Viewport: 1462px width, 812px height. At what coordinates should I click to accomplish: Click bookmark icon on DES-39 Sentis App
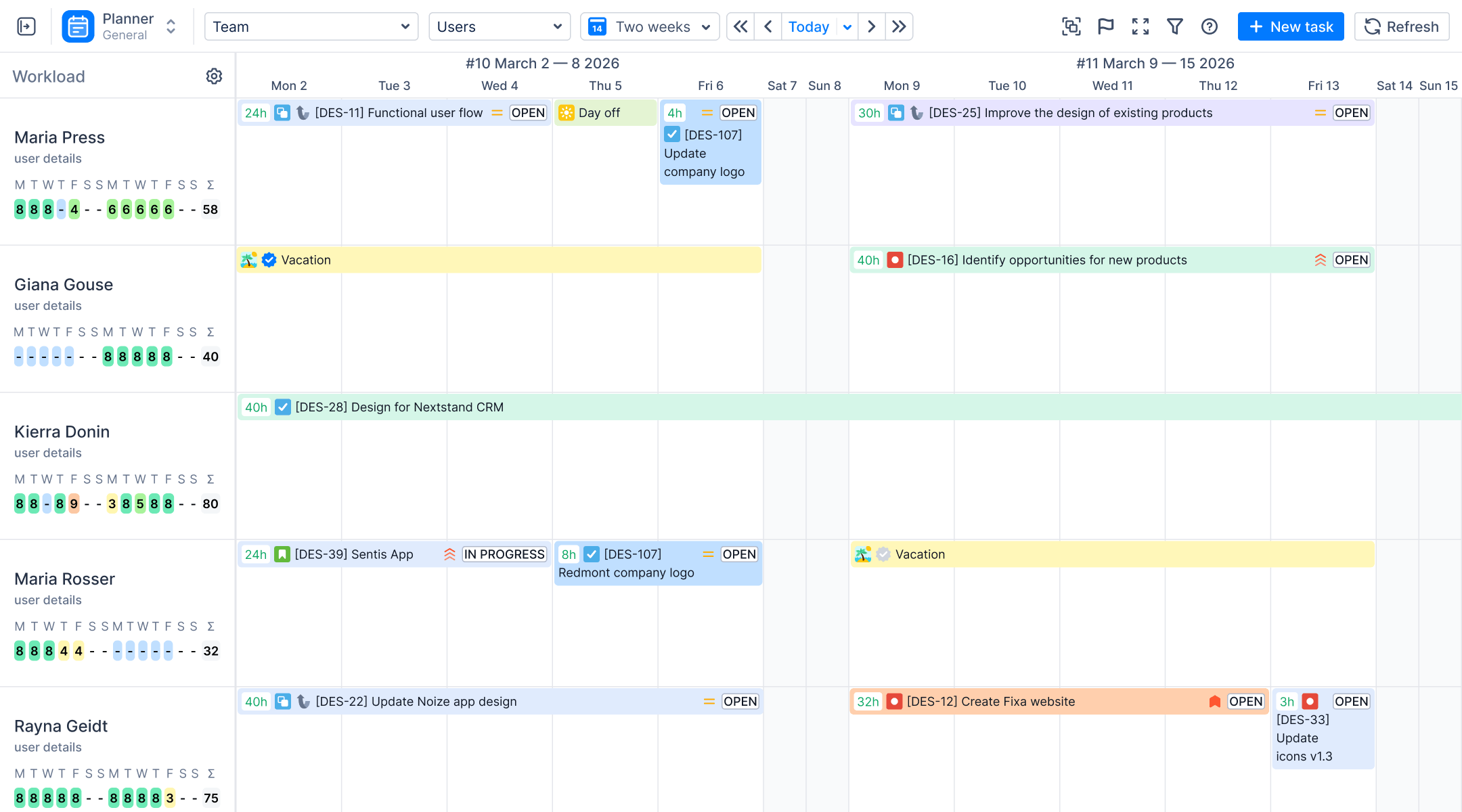pos(282,554)
